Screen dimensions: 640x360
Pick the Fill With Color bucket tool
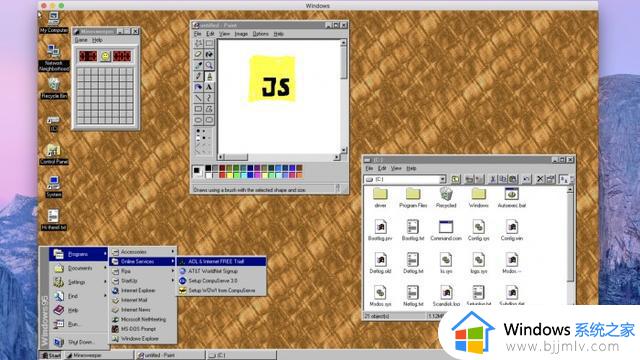[209, 54]
